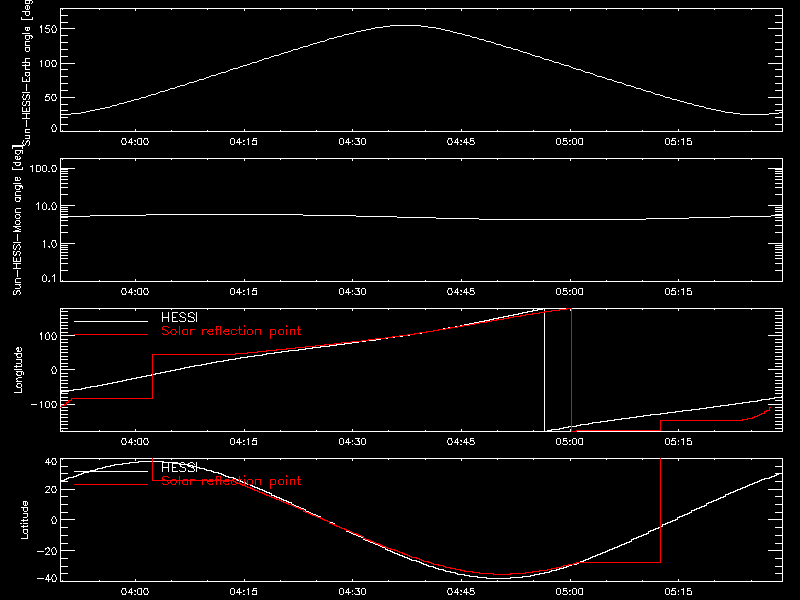Click 04:00 under the Moon angle plot
Screen dimensions: 800x600
click(x=135, y=291)
